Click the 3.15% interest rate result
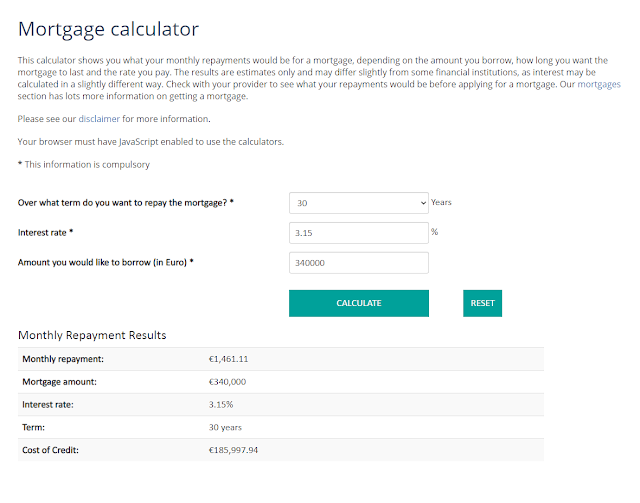 point(220,405)
